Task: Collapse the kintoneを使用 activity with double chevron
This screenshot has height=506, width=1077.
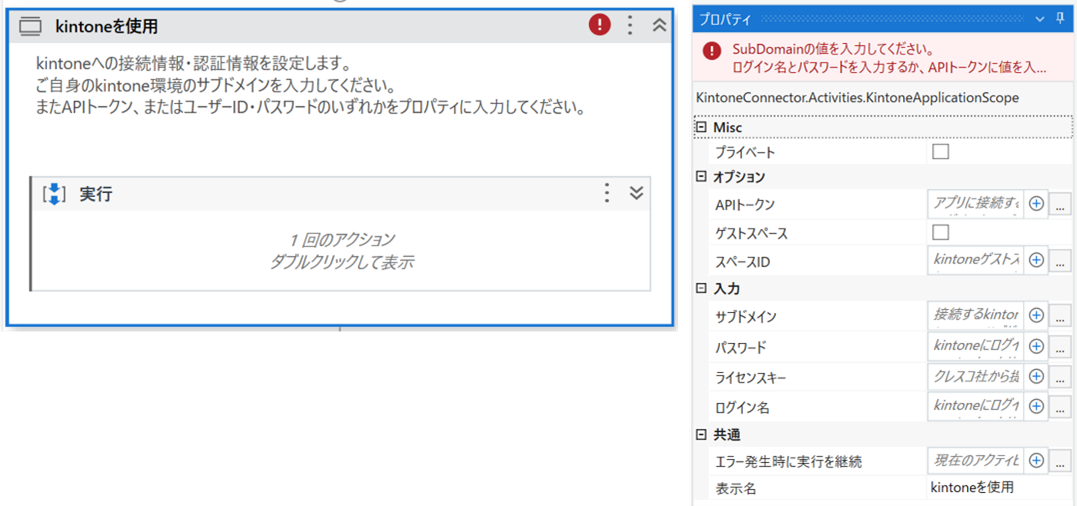Action: 659,25
